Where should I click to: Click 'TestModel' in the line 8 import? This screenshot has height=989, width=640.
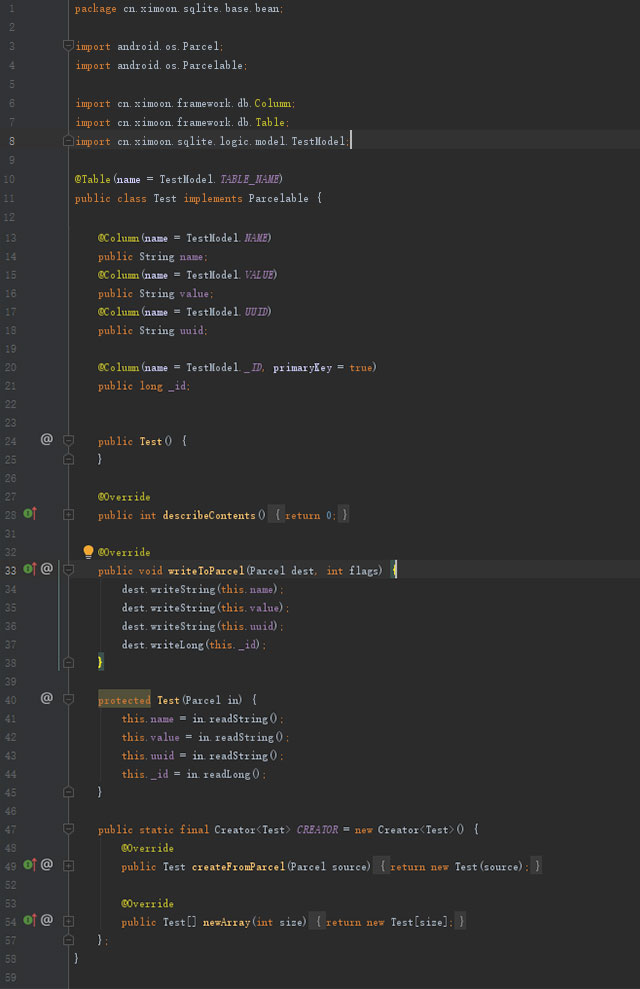(x=318, y=141)
